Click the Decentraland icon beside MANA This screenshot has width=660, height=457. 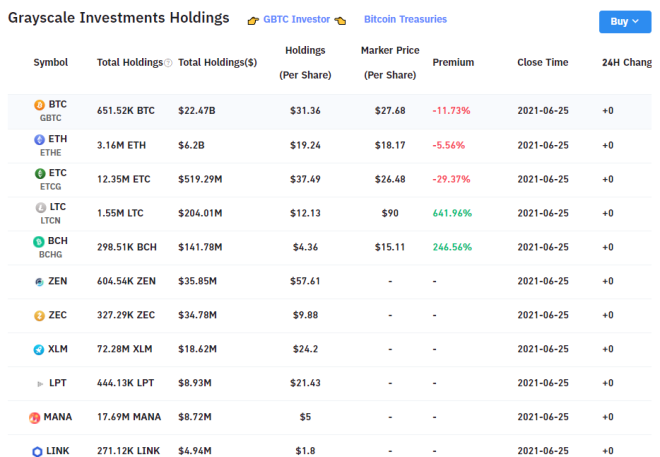pos(35,417)
